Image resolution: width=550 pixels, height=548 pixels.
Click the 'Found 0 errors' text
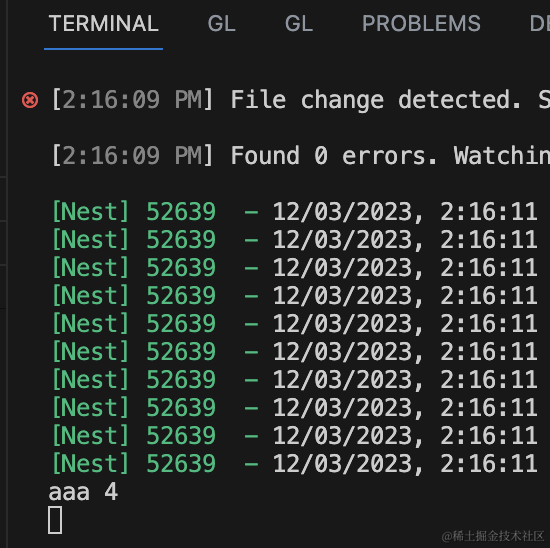point(334,155)
